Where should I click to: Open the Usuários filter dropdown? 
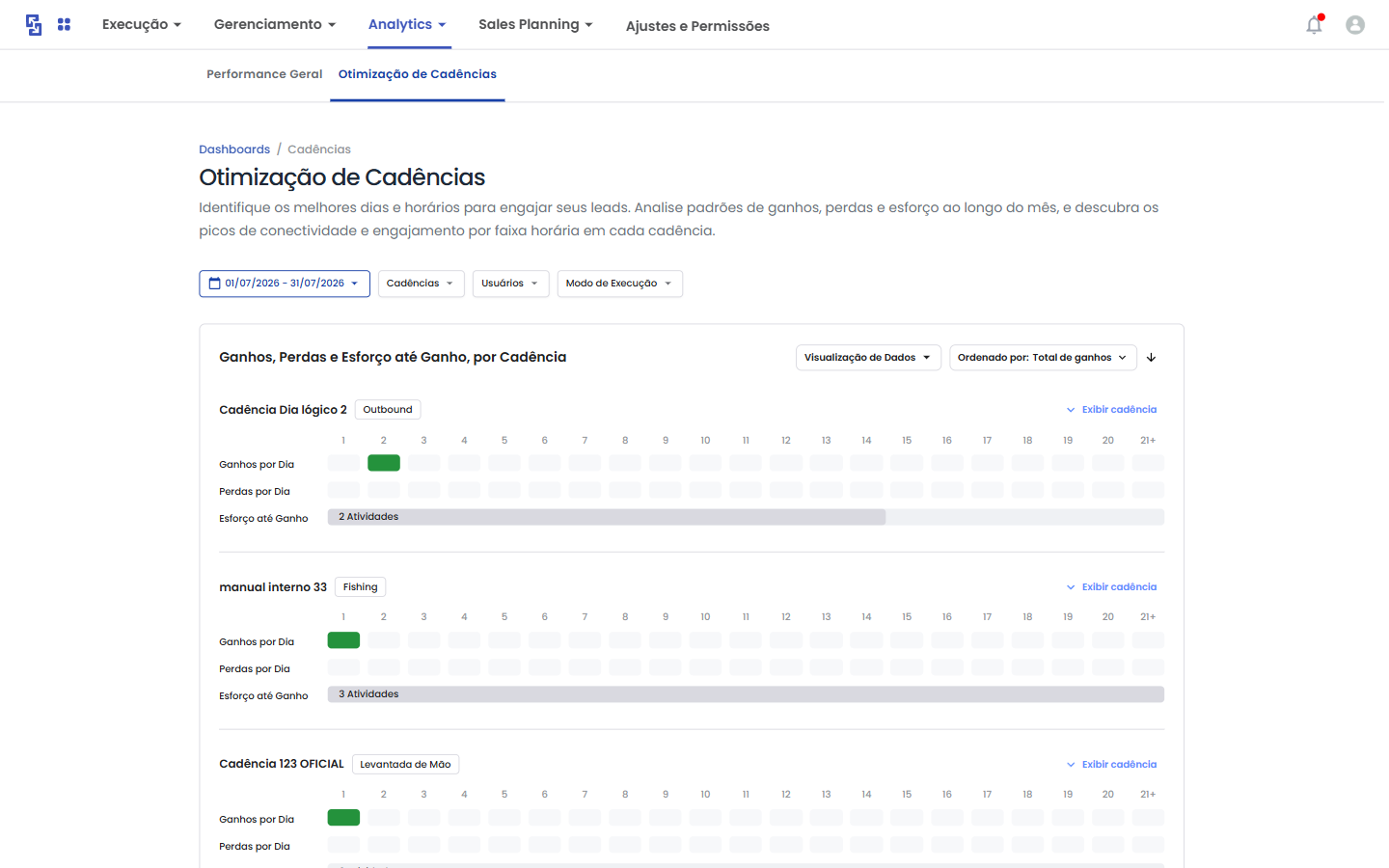tap(510, 284)
